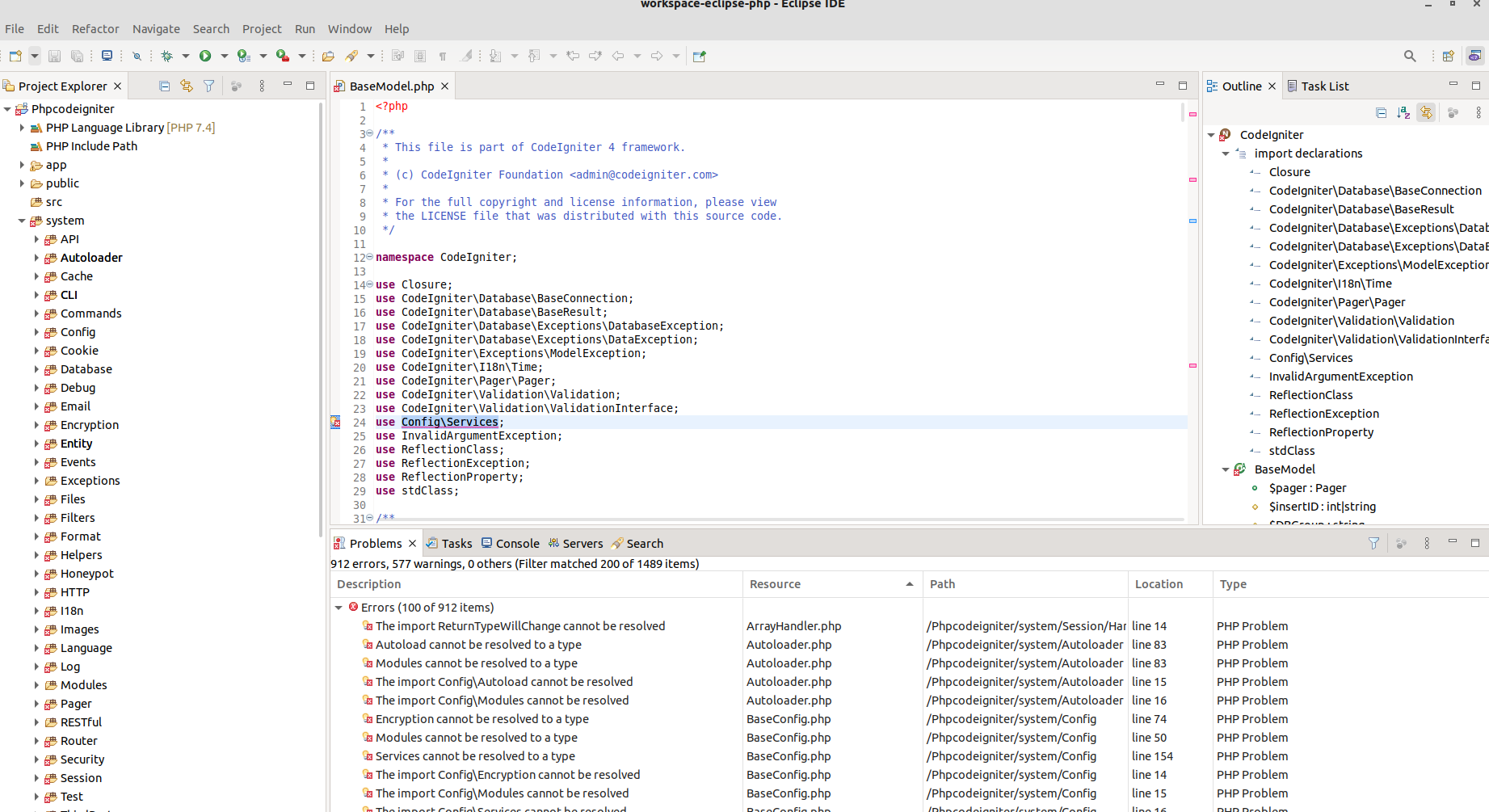
Task: Collapse the Errors group in Problems
Action: point(339,608)
